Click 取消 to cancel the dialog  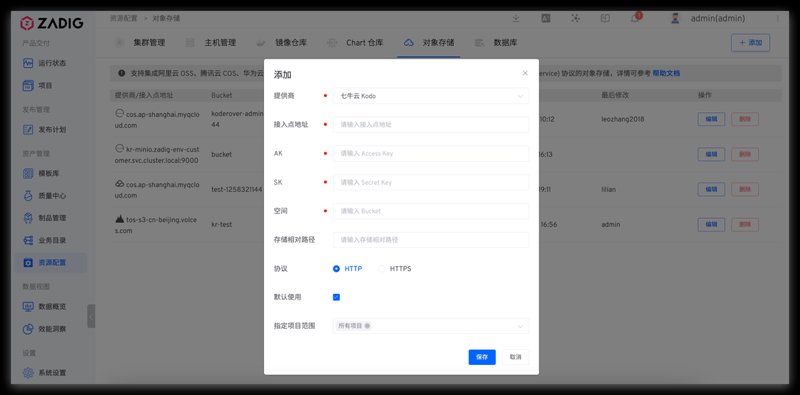515,357
